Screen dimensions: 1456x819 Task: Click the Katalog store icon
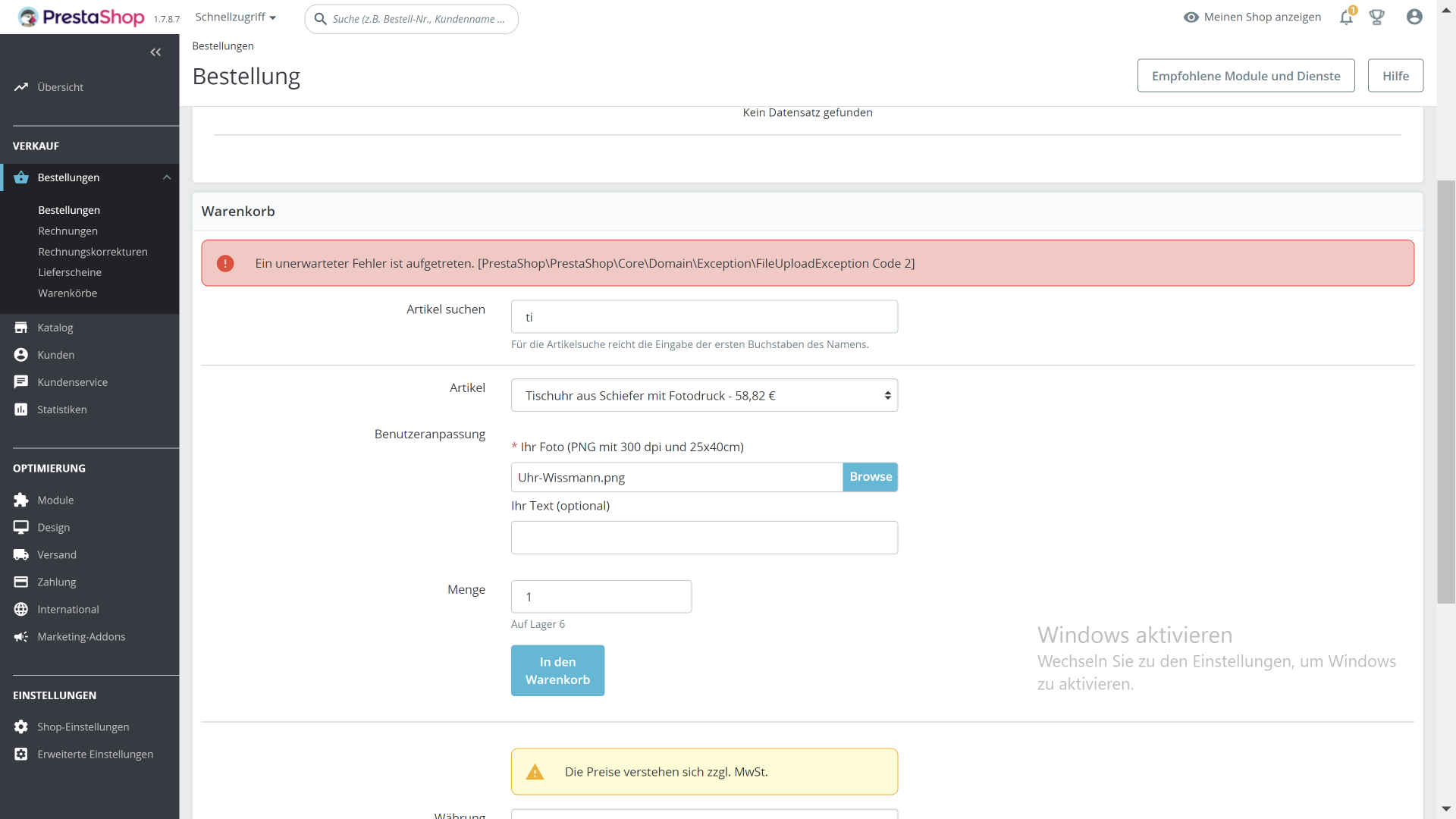pyautogui.click(x=21, y=328)
